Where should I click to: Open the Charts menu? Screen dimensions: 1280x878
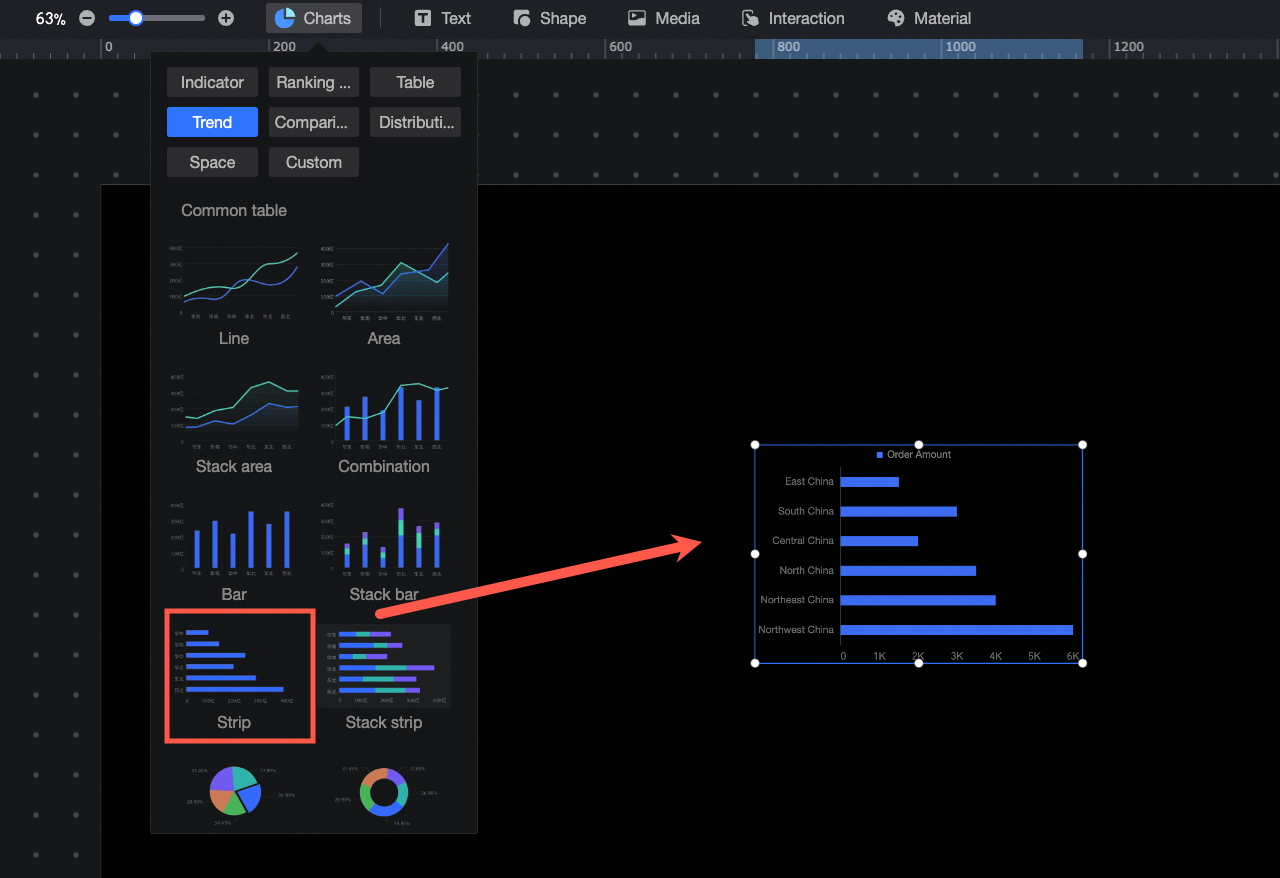(314, 18)
